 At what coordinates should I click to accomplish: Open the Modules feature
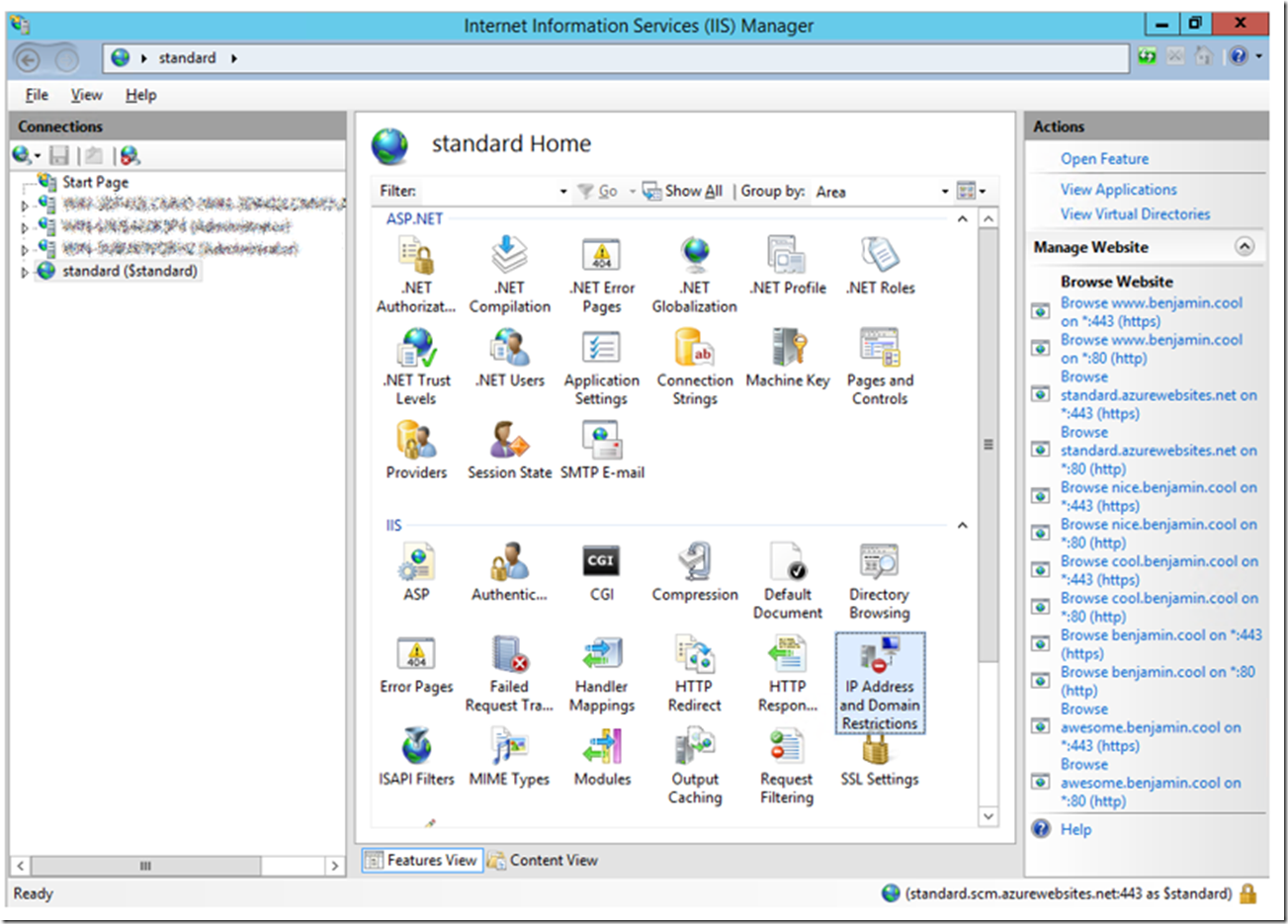602,758
